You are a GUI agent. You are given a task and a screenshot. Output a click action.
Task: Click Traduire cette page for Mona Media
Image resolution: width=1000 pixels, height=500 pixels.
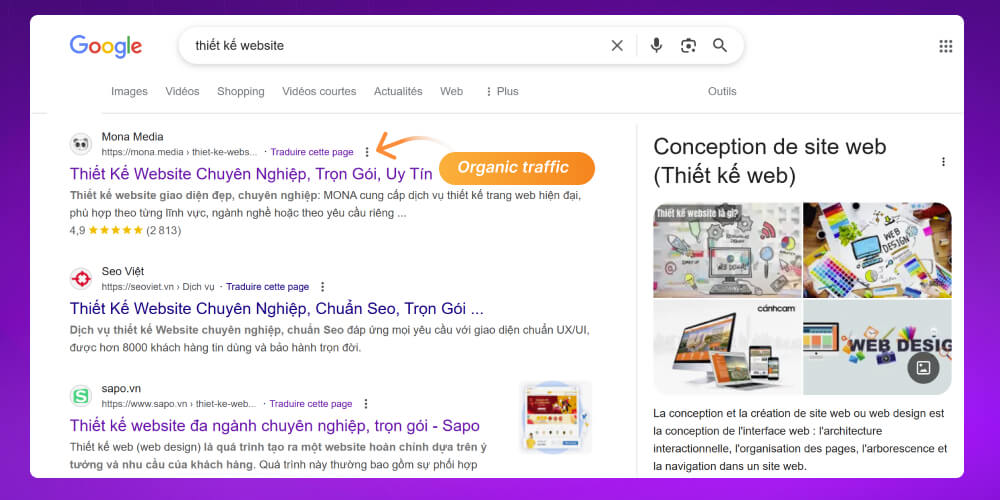[312, 152]
